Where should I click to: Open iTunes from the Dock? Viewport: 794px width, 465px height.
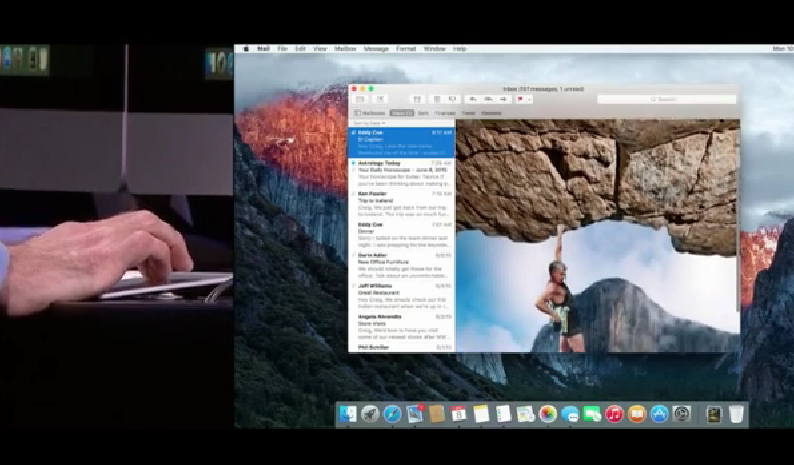click(614, 414)
